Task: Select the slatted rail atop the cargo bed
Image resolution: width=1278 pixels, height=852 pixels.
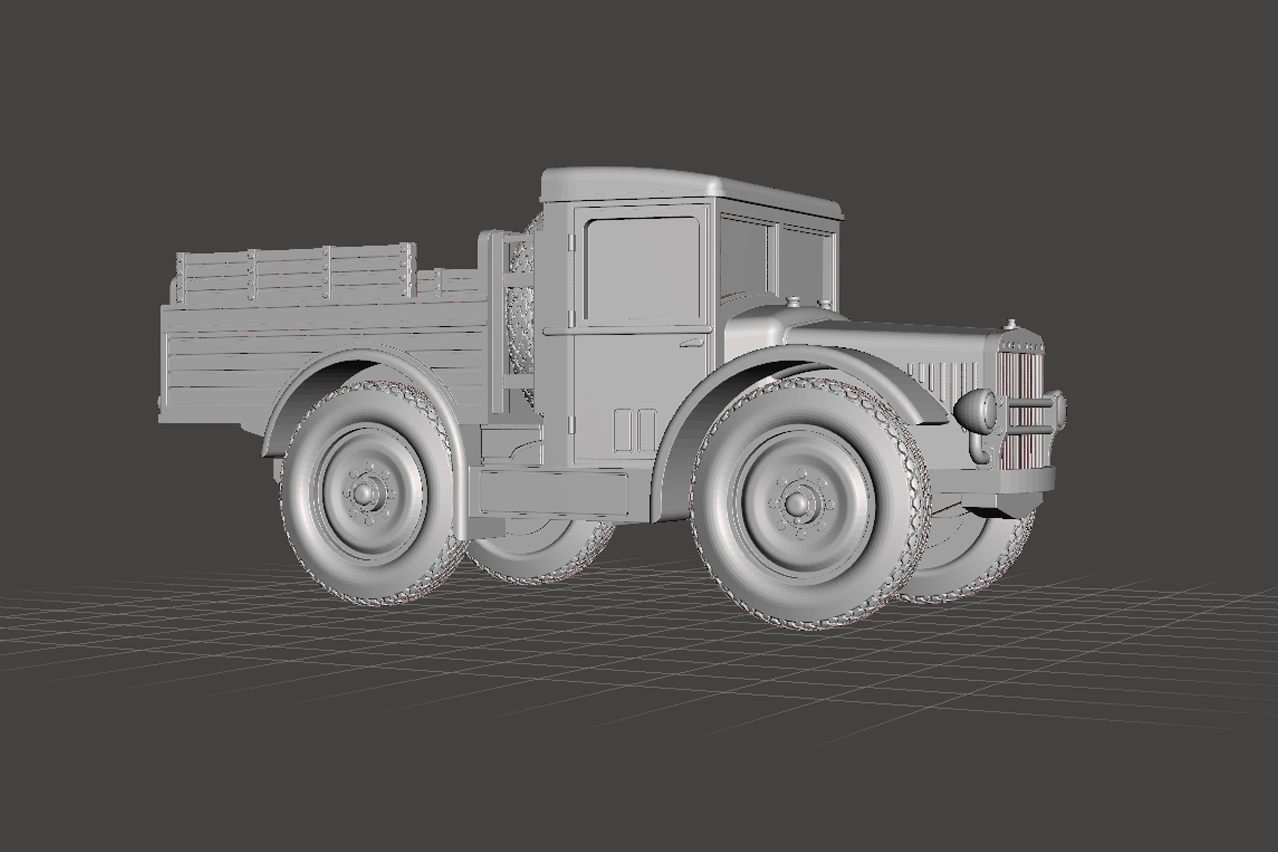Action: click(290, 270)
